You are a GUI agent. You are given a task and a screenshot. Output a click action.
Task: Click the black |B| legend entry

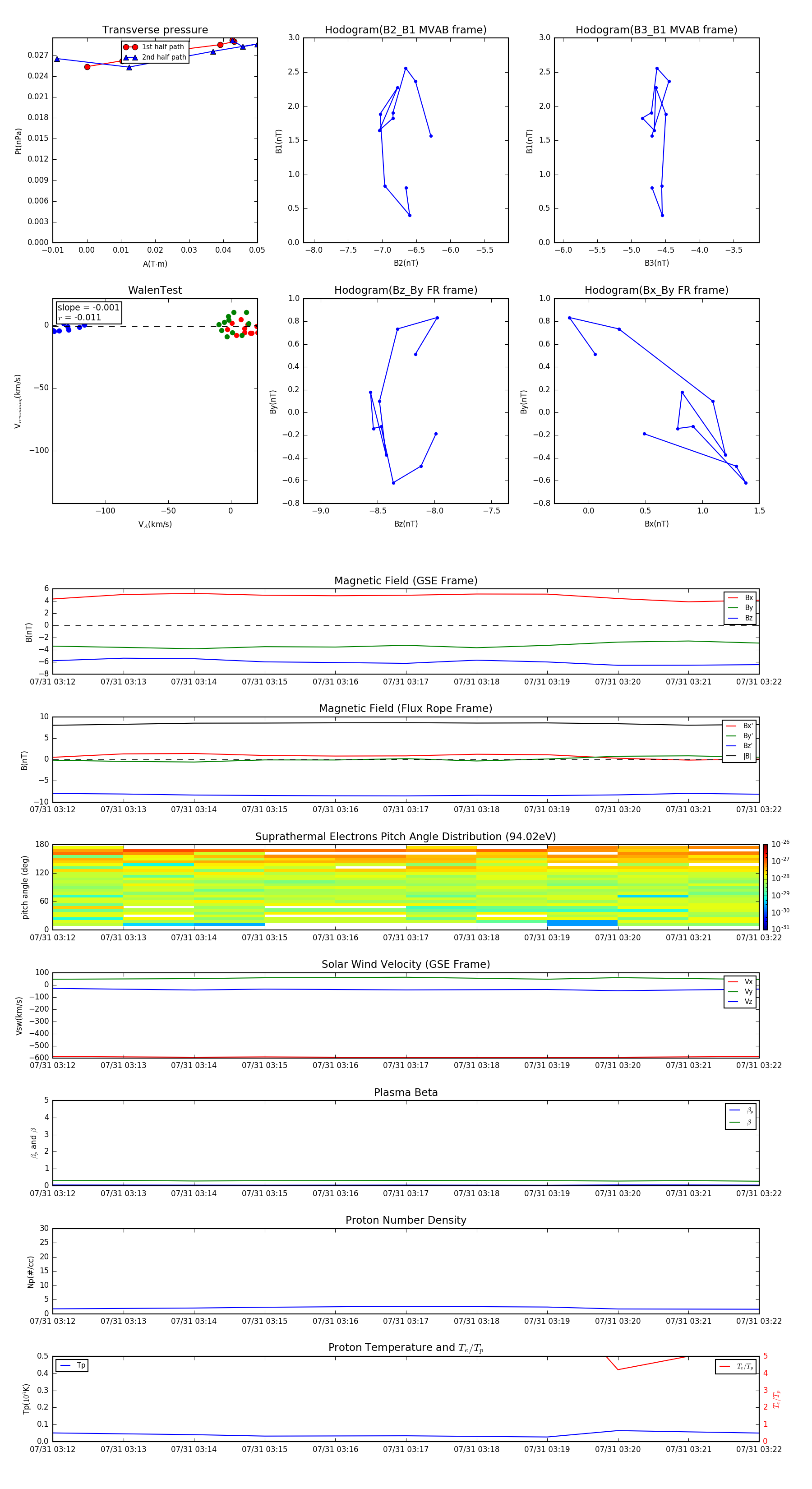739,756
